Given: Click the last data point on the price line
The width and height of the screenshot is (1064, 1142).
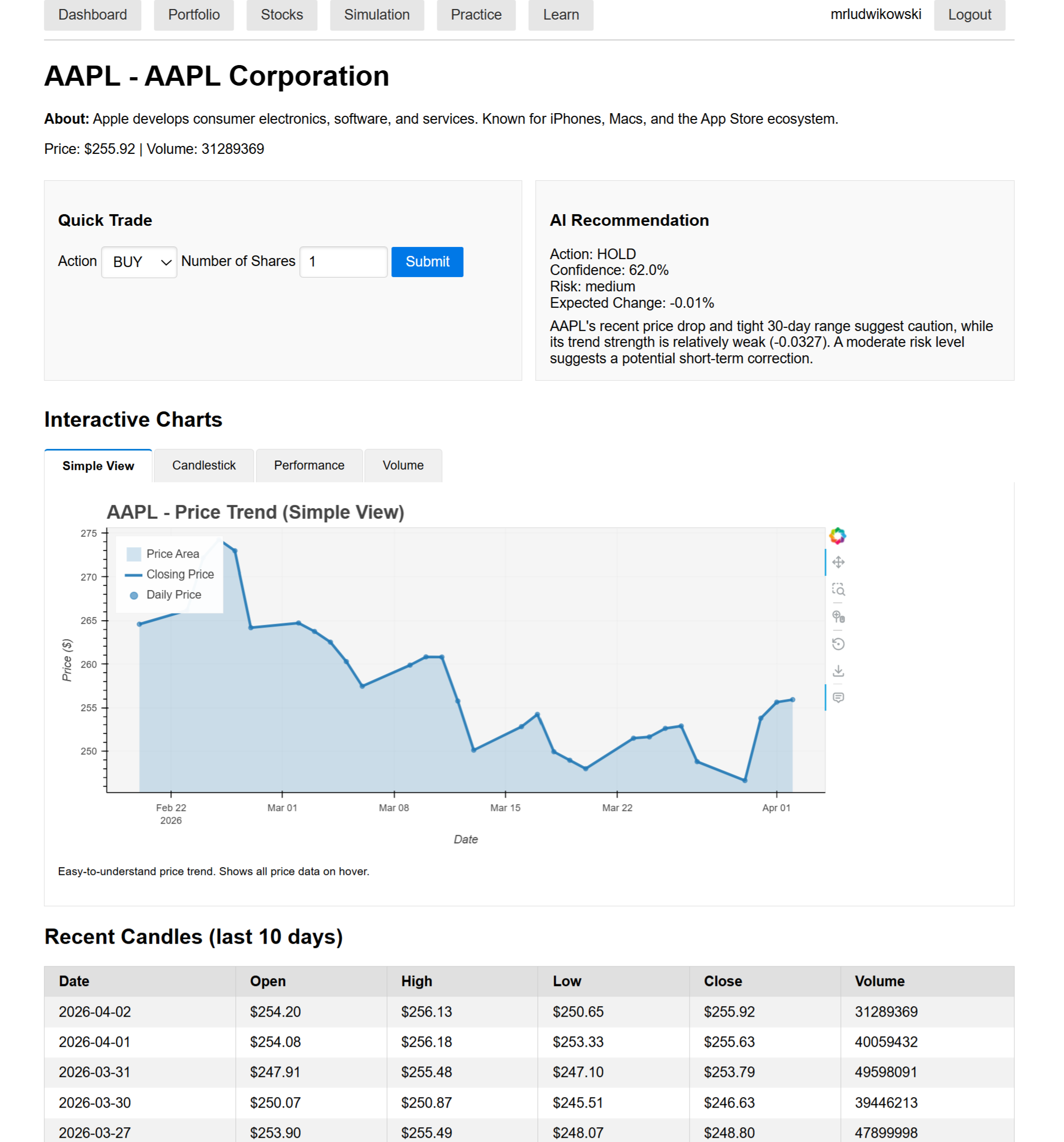Looking at the screenshot, I should point(792,699).
